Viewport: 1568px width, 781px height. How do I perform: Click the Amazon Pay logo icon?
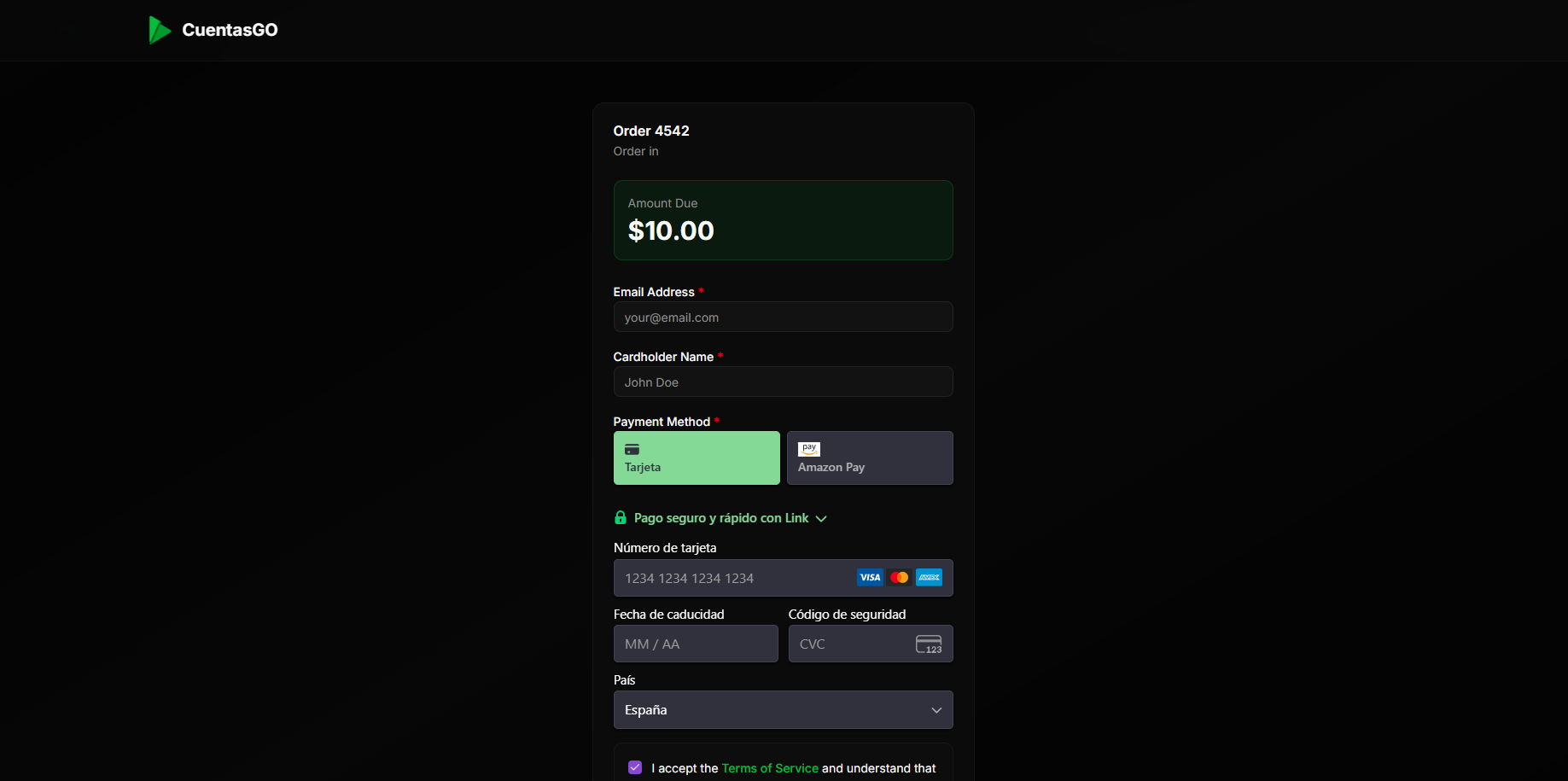[808, 449]
